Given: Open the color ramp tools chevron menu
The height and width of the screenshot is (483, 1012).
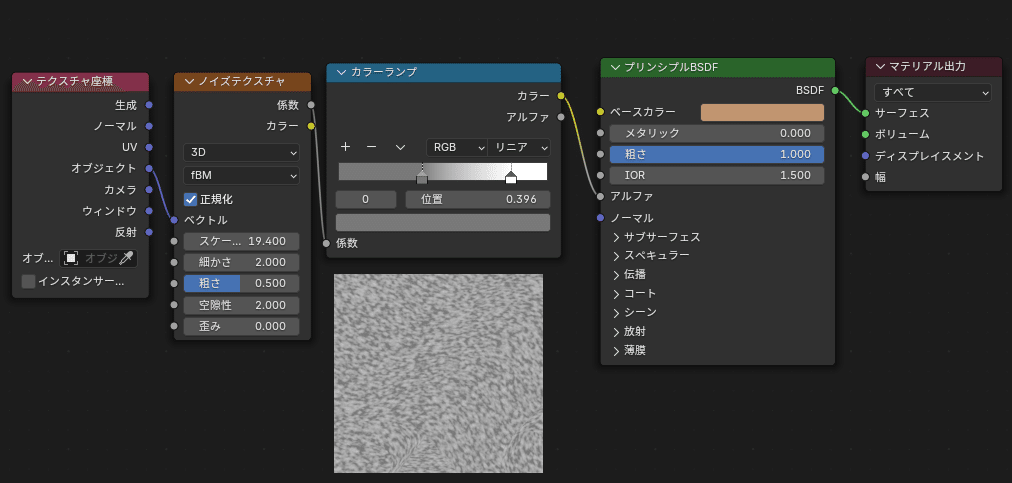Looking at the screenshot, I should click(400, 147).
